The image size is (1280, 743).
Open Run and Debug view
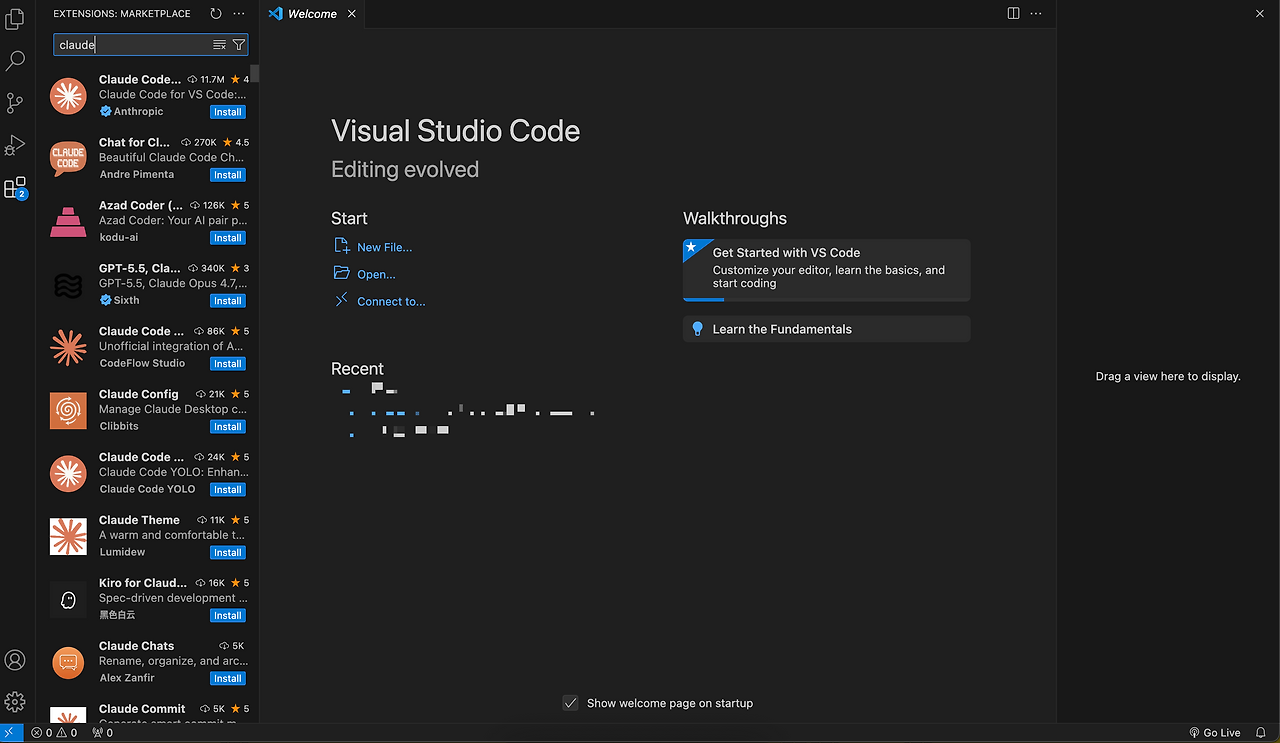click(15, 146)
